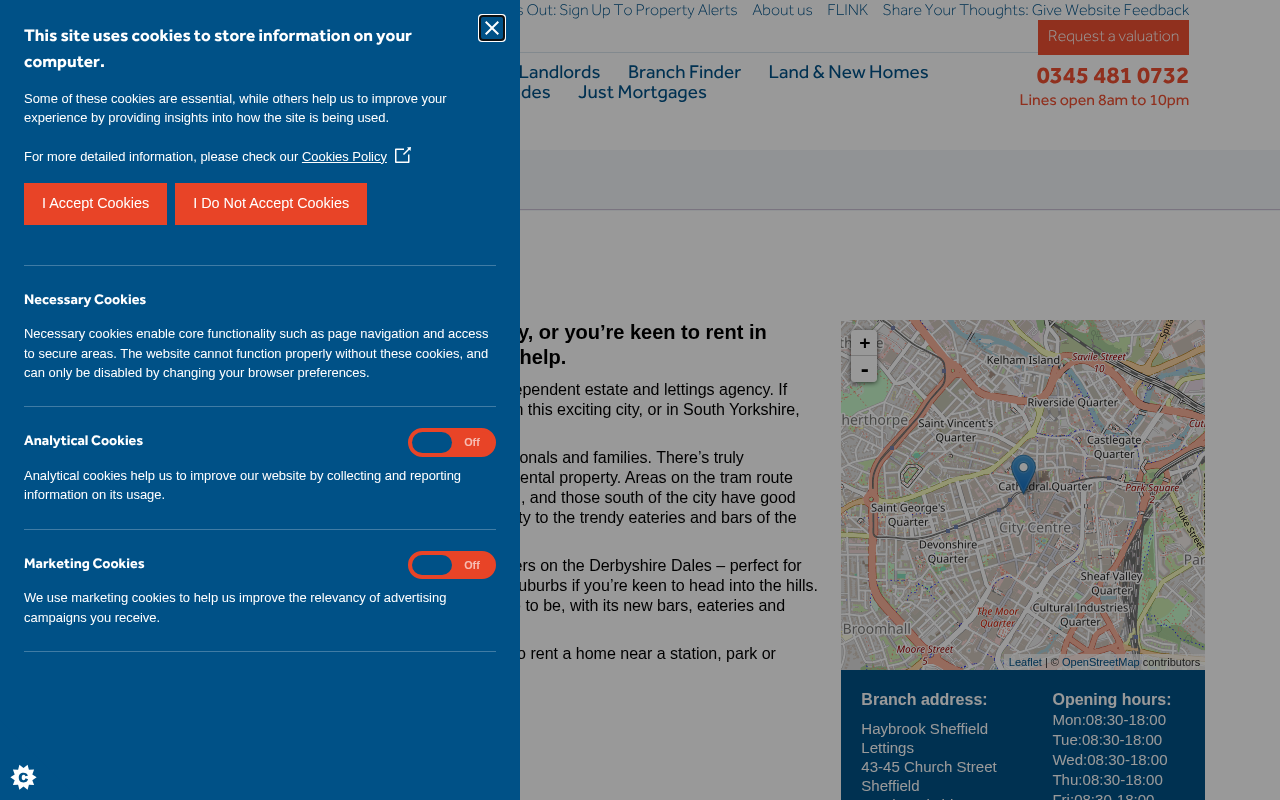This screenshot has width=1280, height=800.
Task: Enable Analytical Cookies toggle
Action: point(452,442)
